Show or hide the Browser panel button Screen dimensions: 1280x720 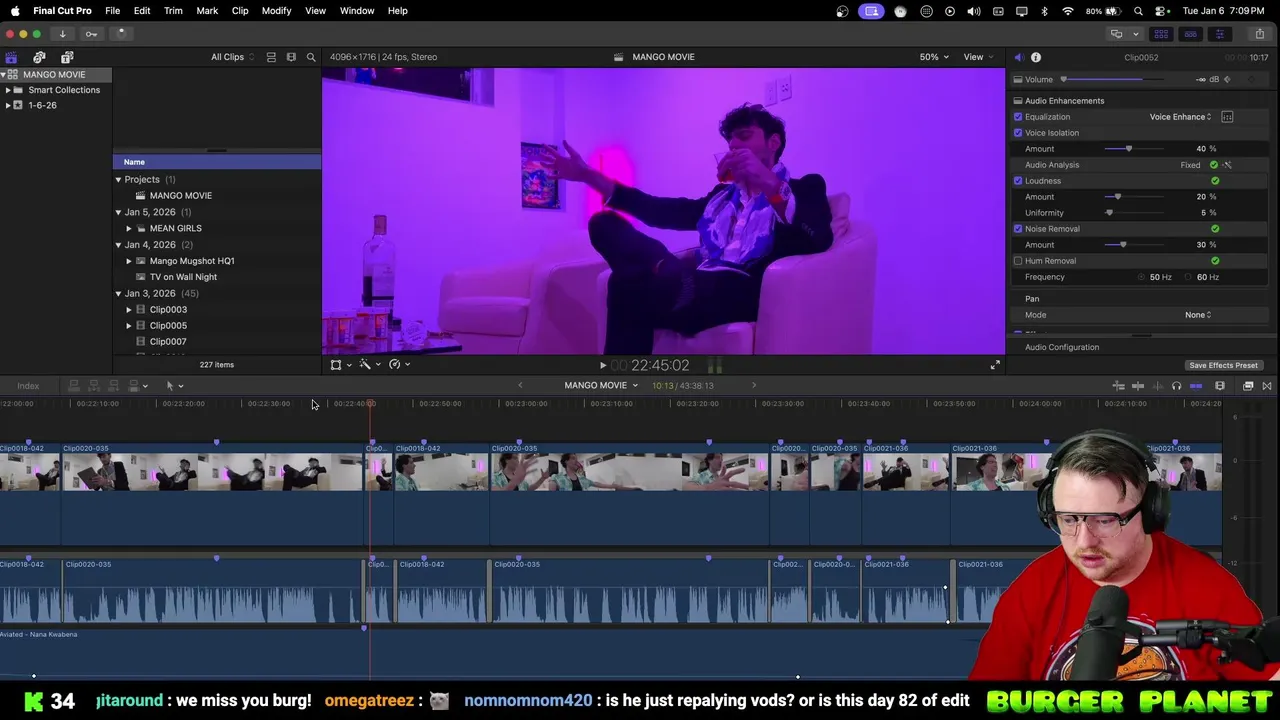click(x=1161, y=34)
